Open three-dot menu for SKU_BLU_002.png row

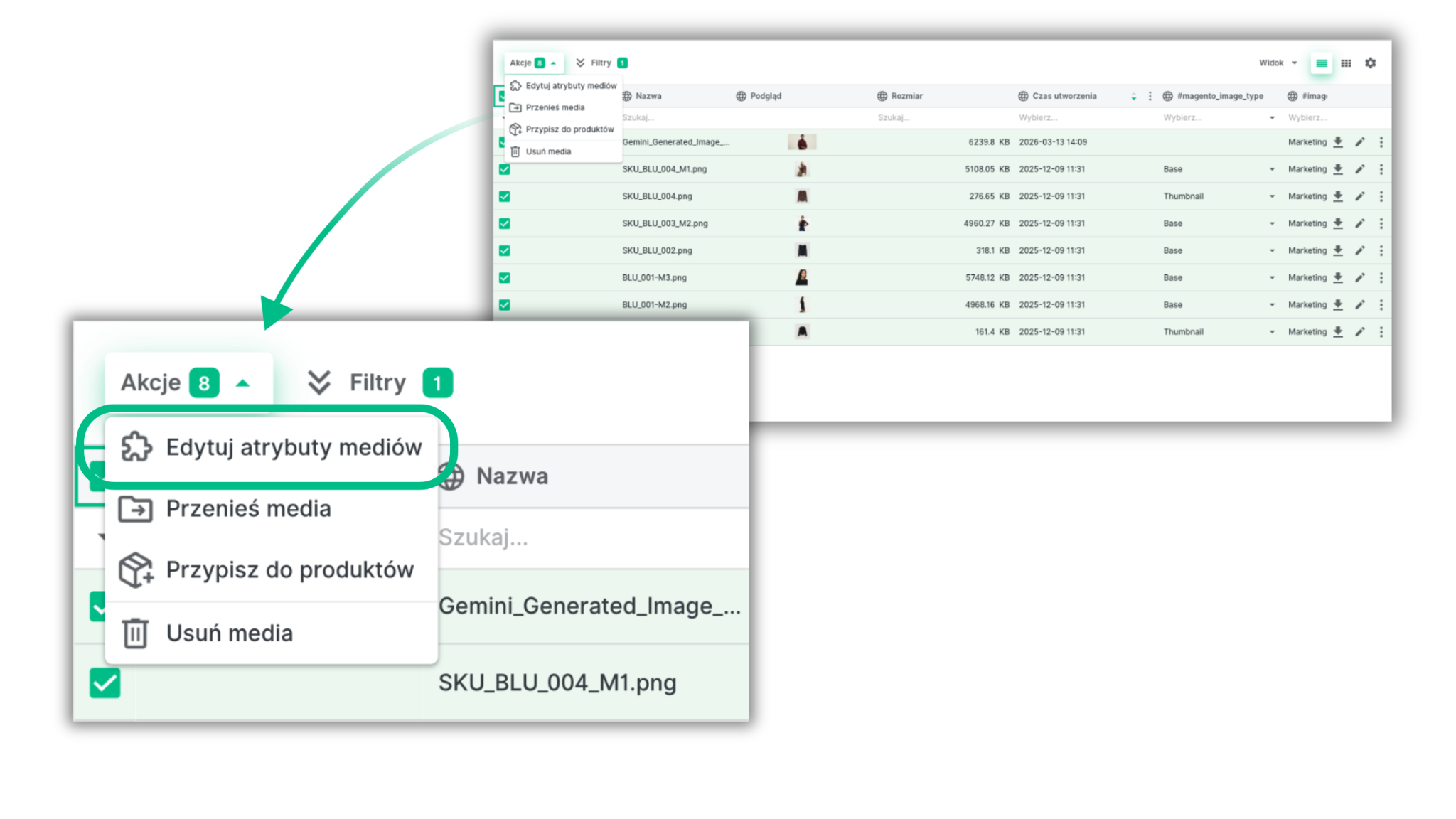(x=1381, y=250)
